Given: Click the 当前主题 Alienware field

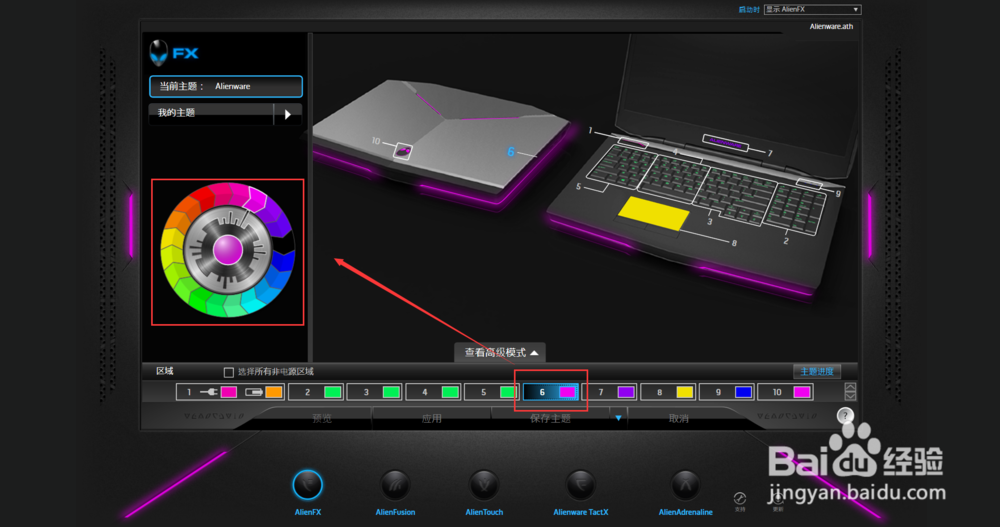Looking at the screenshot, I should pos(226,86).
